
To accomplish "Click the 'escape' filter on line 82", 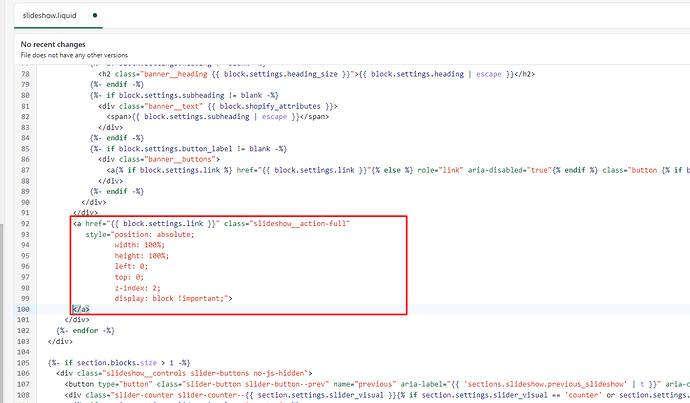I will (x=274, y=117).
